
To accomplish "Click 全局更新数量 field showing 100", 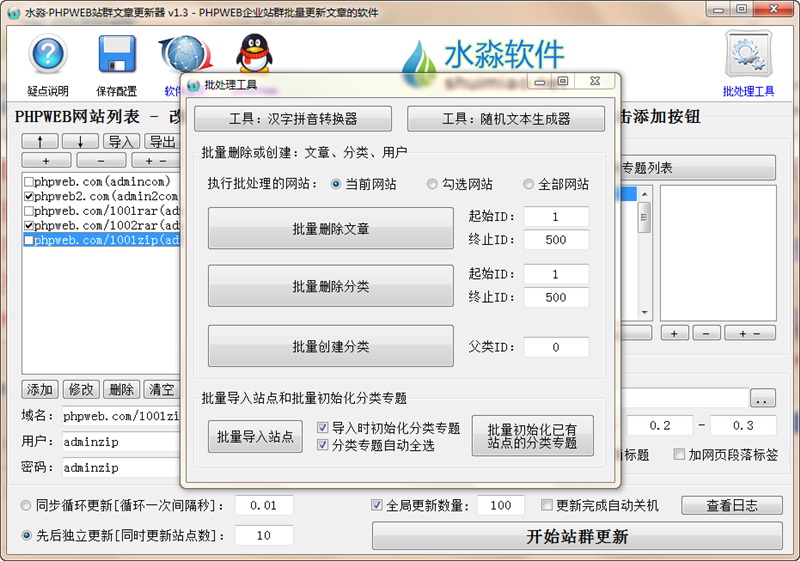I will coord(501,505).
